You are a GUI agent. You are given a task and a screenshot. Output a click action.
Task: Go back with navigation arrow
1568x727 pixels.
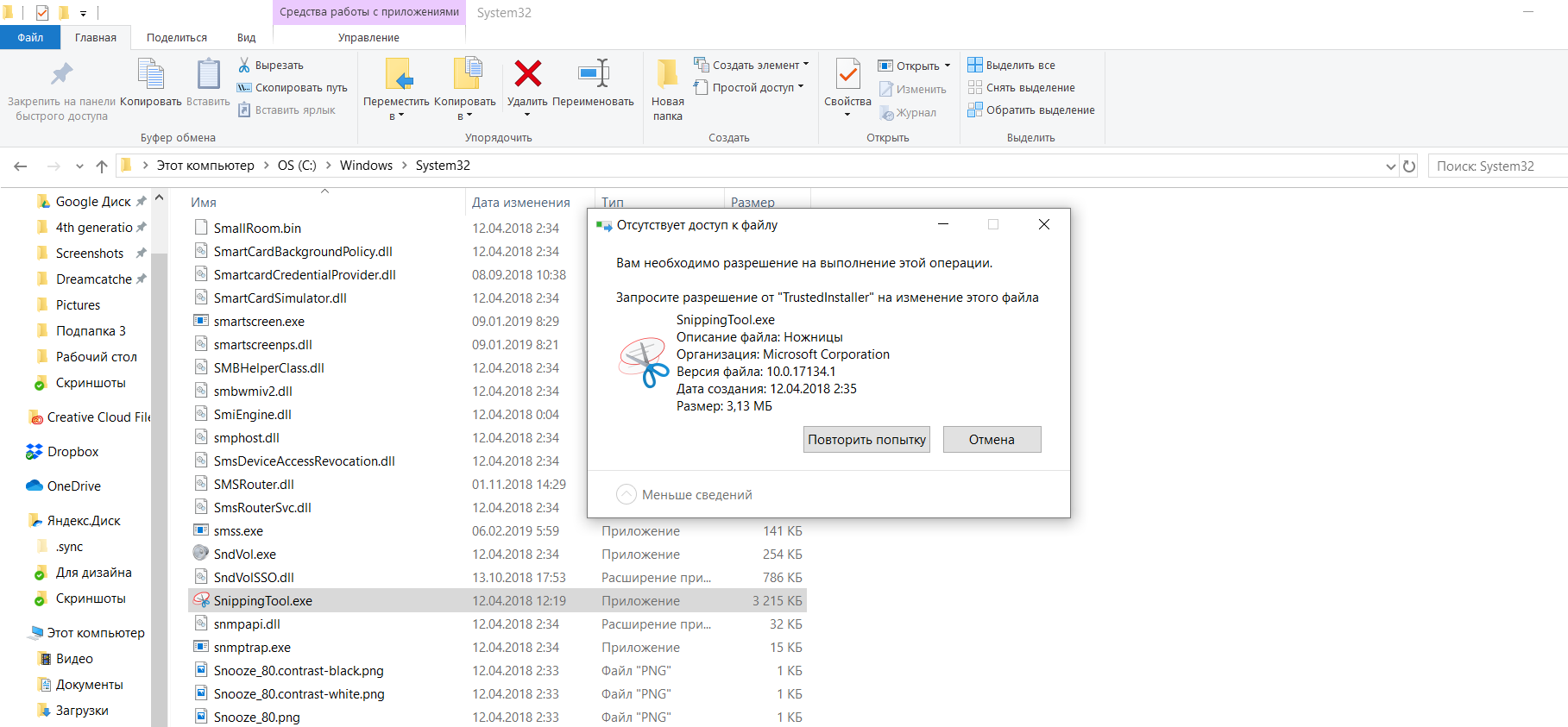coord(21,166)
